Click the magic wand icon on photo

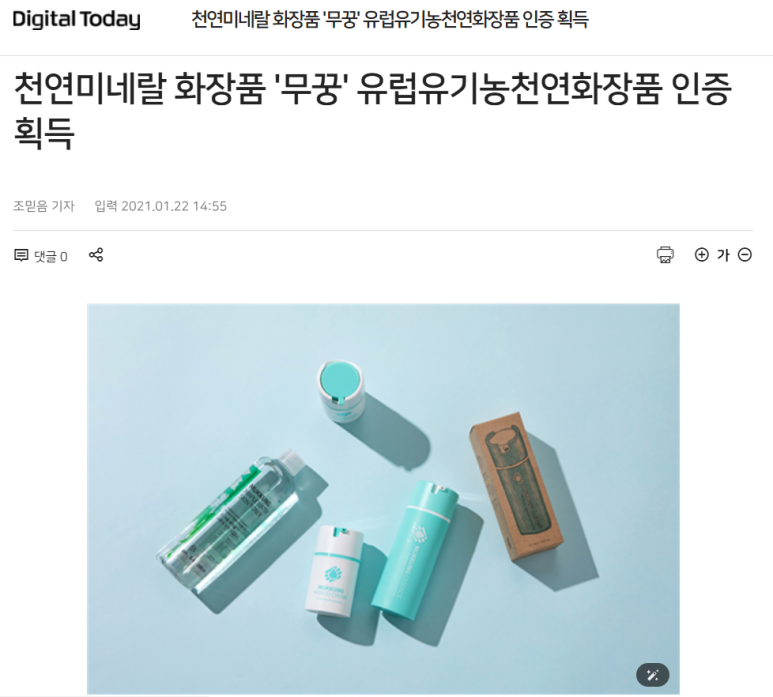(653, 675)
